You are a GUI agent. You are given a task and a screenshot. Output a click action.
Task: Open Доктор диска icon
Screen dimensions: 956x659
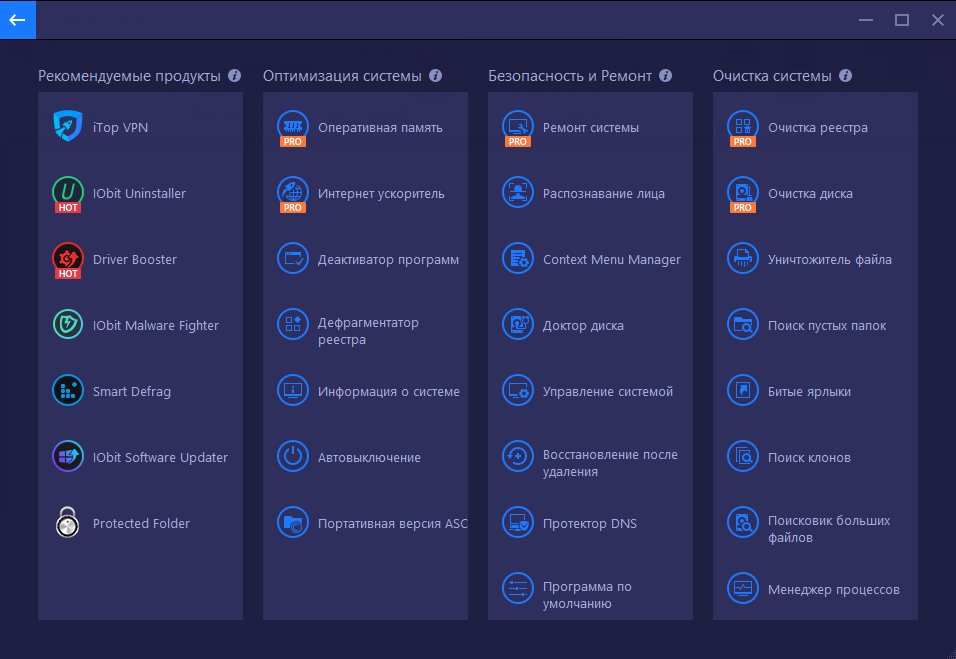point(518,324)
